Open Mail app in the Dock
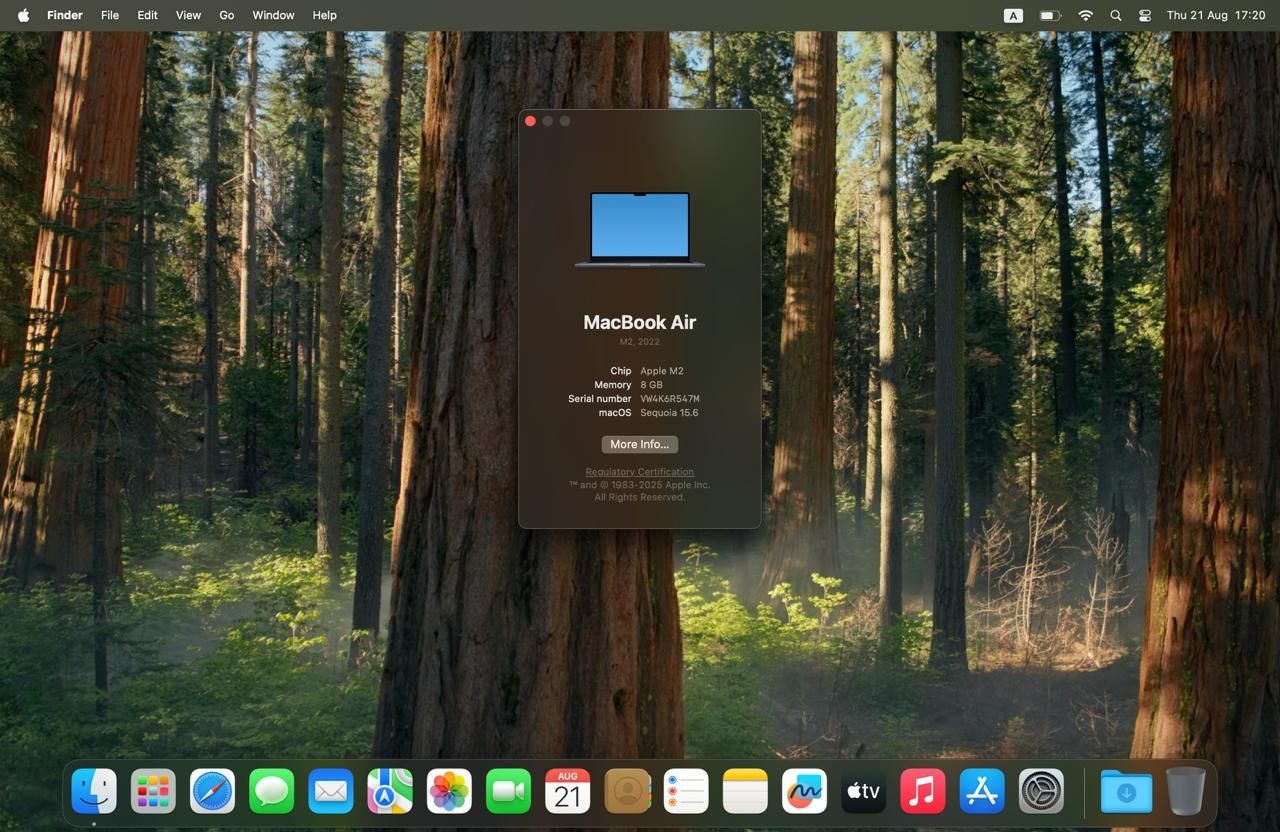This screenshot has height=832, width=1280. click(331, 792)
